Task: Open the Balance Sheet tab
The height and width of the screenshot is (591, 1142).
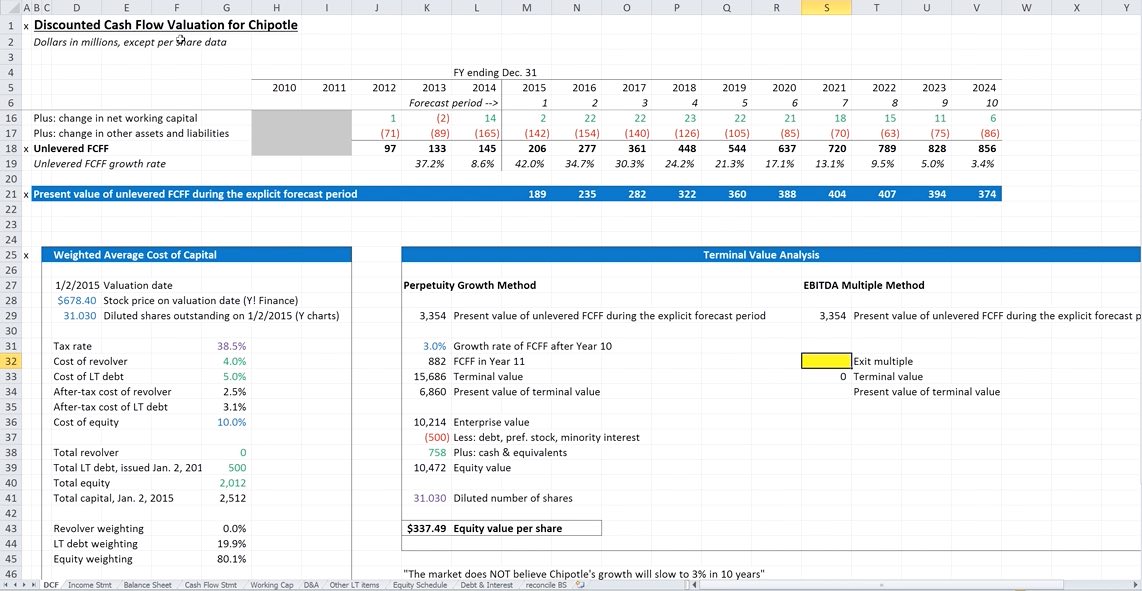Action: click(x=148, y=584)
